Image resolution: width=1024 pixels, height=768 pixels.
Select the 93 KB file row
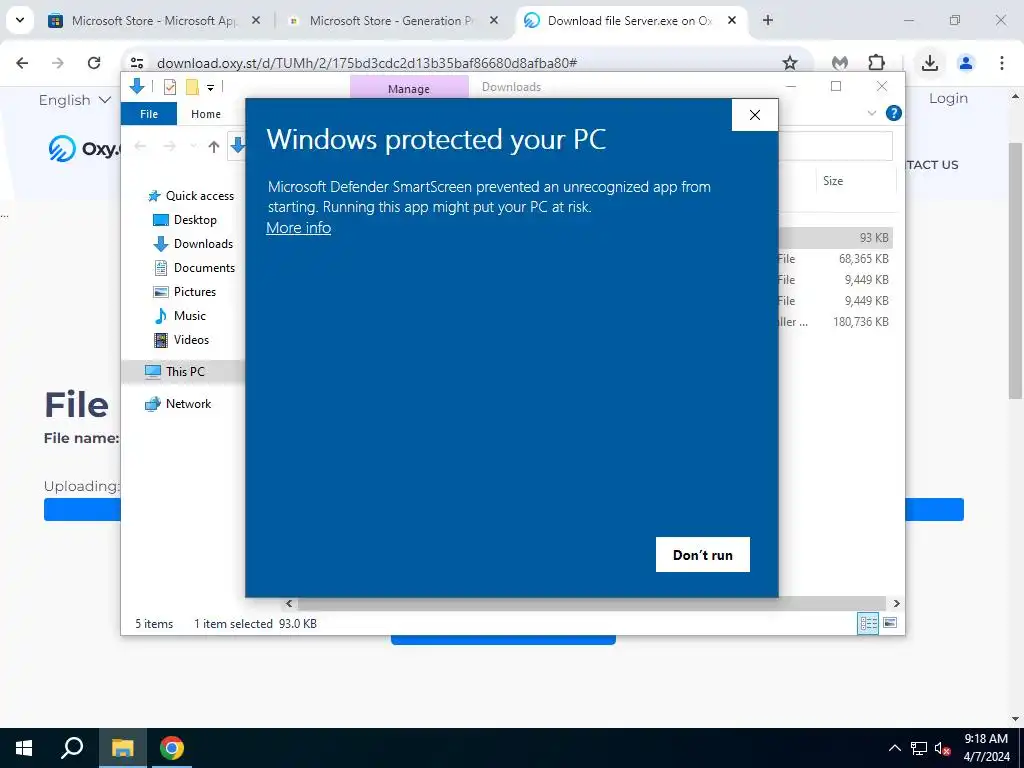(x=836, y=238)
